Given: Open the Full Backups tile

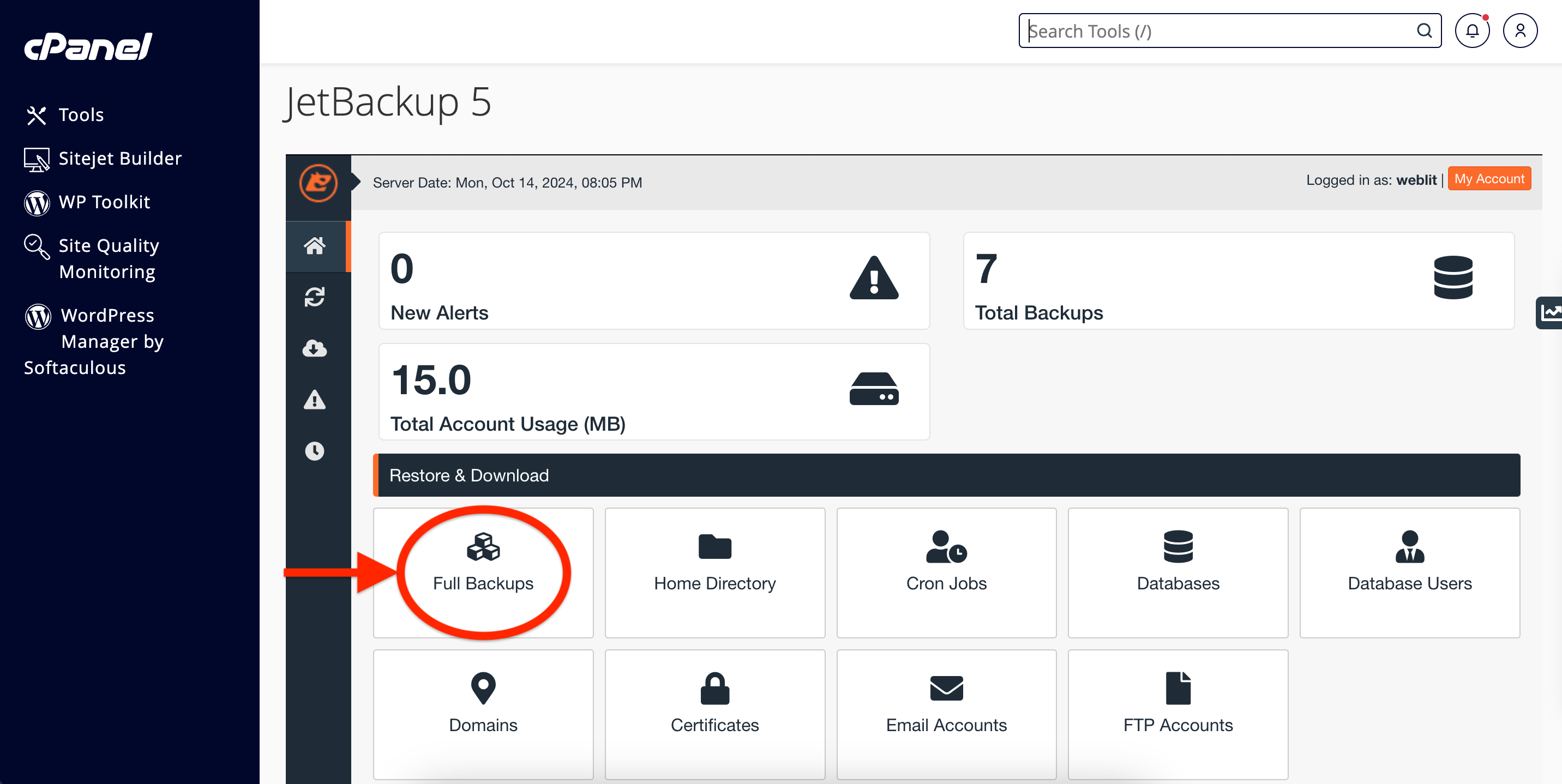Looking at the screenshot, I should pos(483,572).
